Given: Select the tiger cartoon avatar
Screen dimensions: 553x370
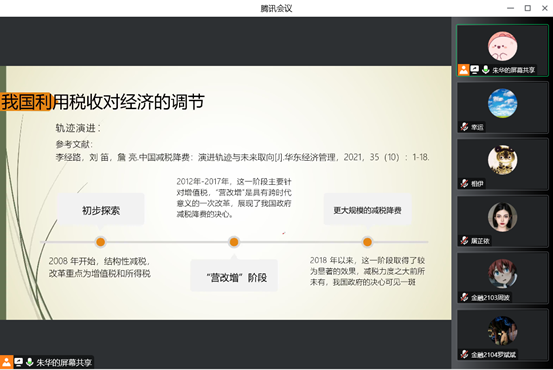Looking at the screenshot, I should [x=503, y=160].
